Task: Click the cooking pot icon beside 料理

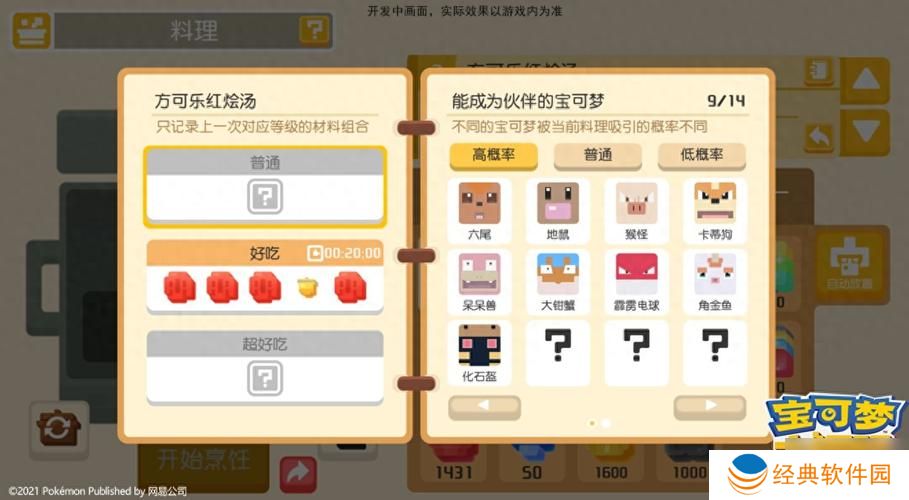Action: (31, 31)
